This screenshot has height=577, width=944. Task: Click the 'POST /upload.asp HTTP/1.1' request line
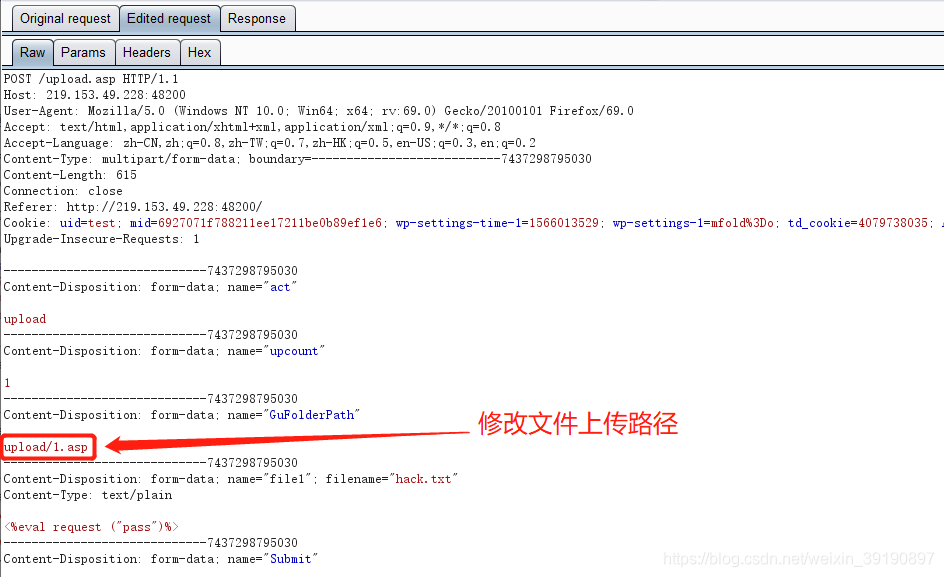pyautogui.click(x=91, y=79)
